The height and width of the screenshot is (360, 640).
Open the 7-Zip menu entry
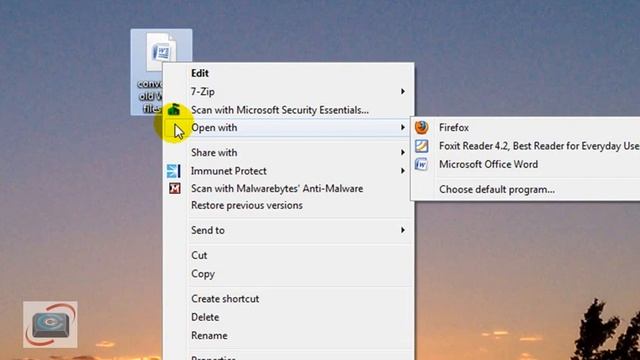pyautogui.click(x=288, y=91)
